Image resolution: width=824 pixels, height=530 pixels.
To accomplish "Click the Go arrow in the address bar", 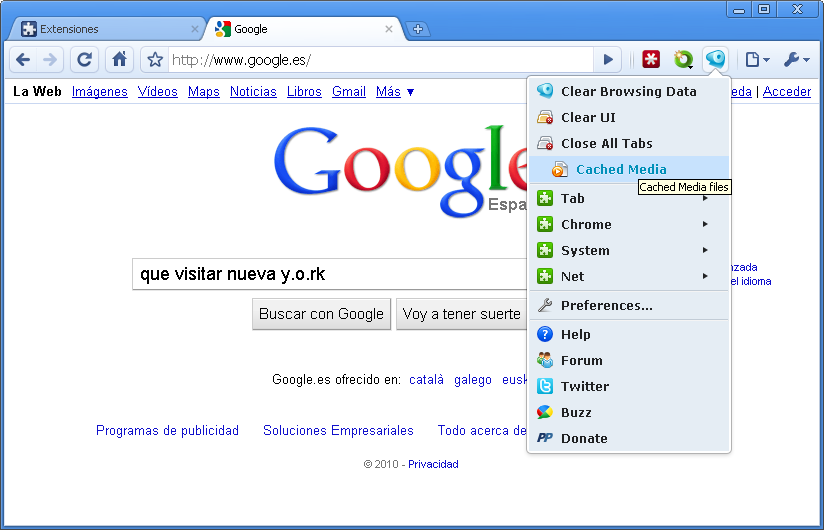I will 608,60.
